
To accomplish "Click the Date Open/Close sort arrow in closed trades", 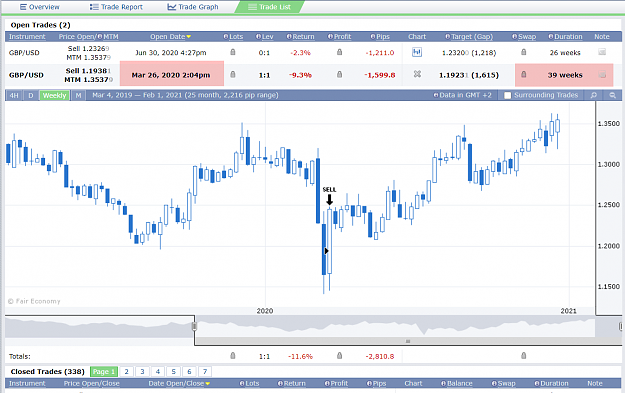I will click(x=207, y=384).
